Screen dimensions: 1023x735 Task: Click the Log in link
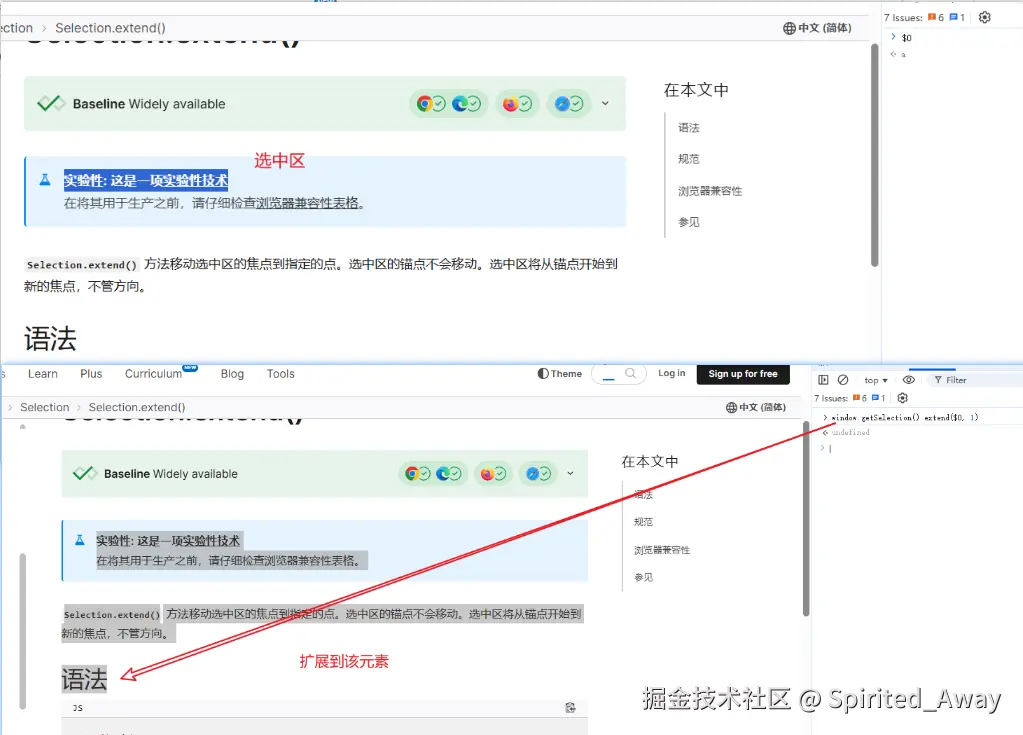pyautogui.click(x=671, y=373)
